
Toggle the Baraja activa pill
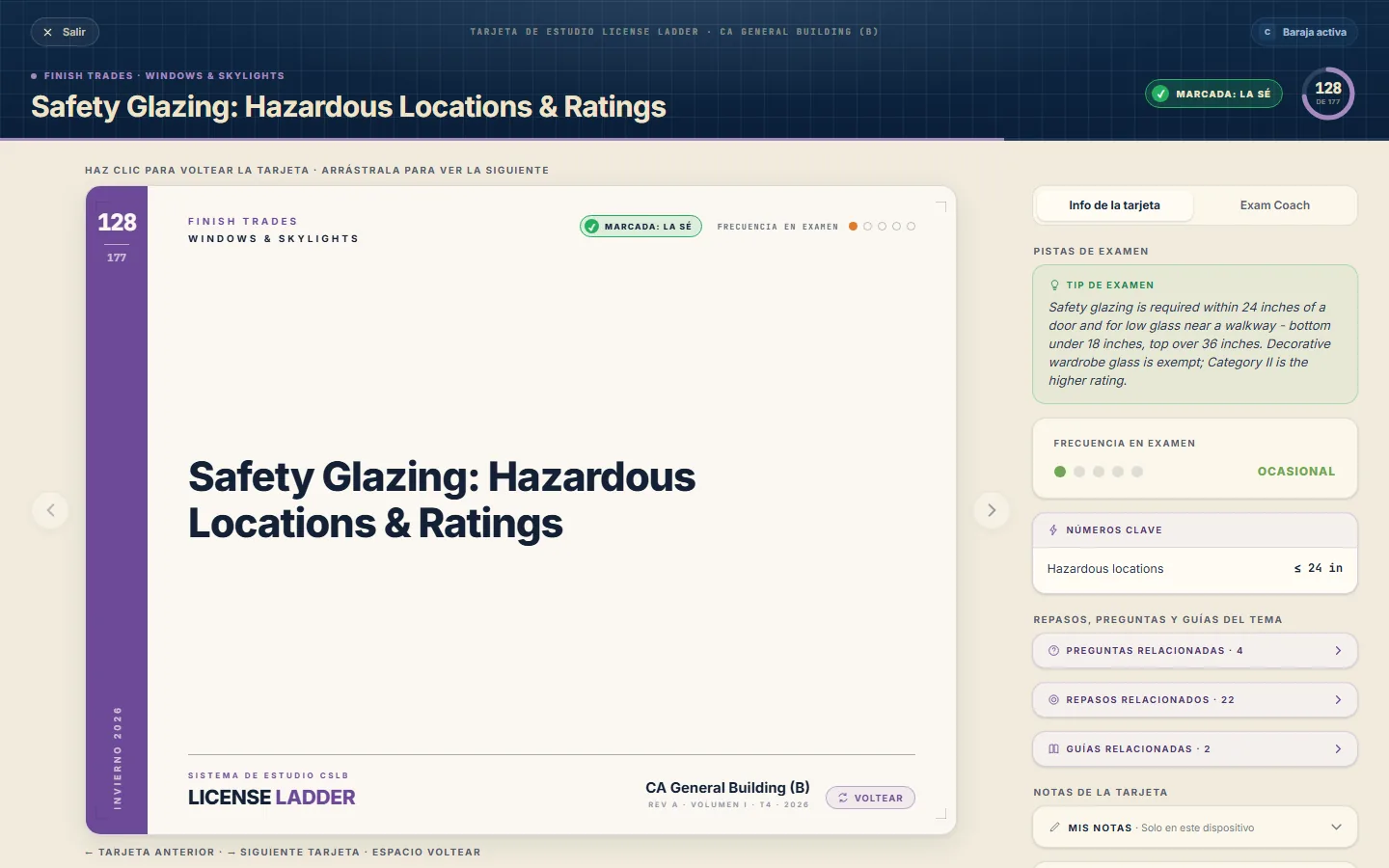click(x=1304, y=32)
